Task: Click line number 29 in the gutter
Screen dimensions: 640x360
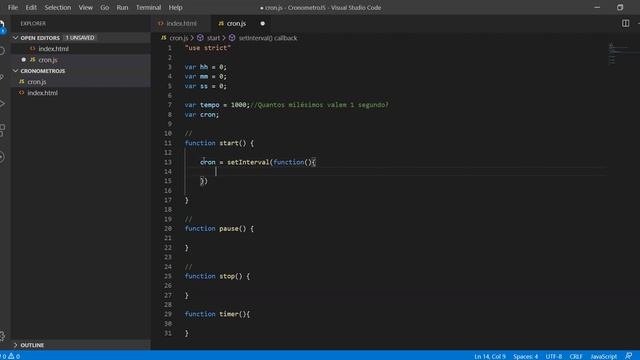Action: tap(168, 314)
